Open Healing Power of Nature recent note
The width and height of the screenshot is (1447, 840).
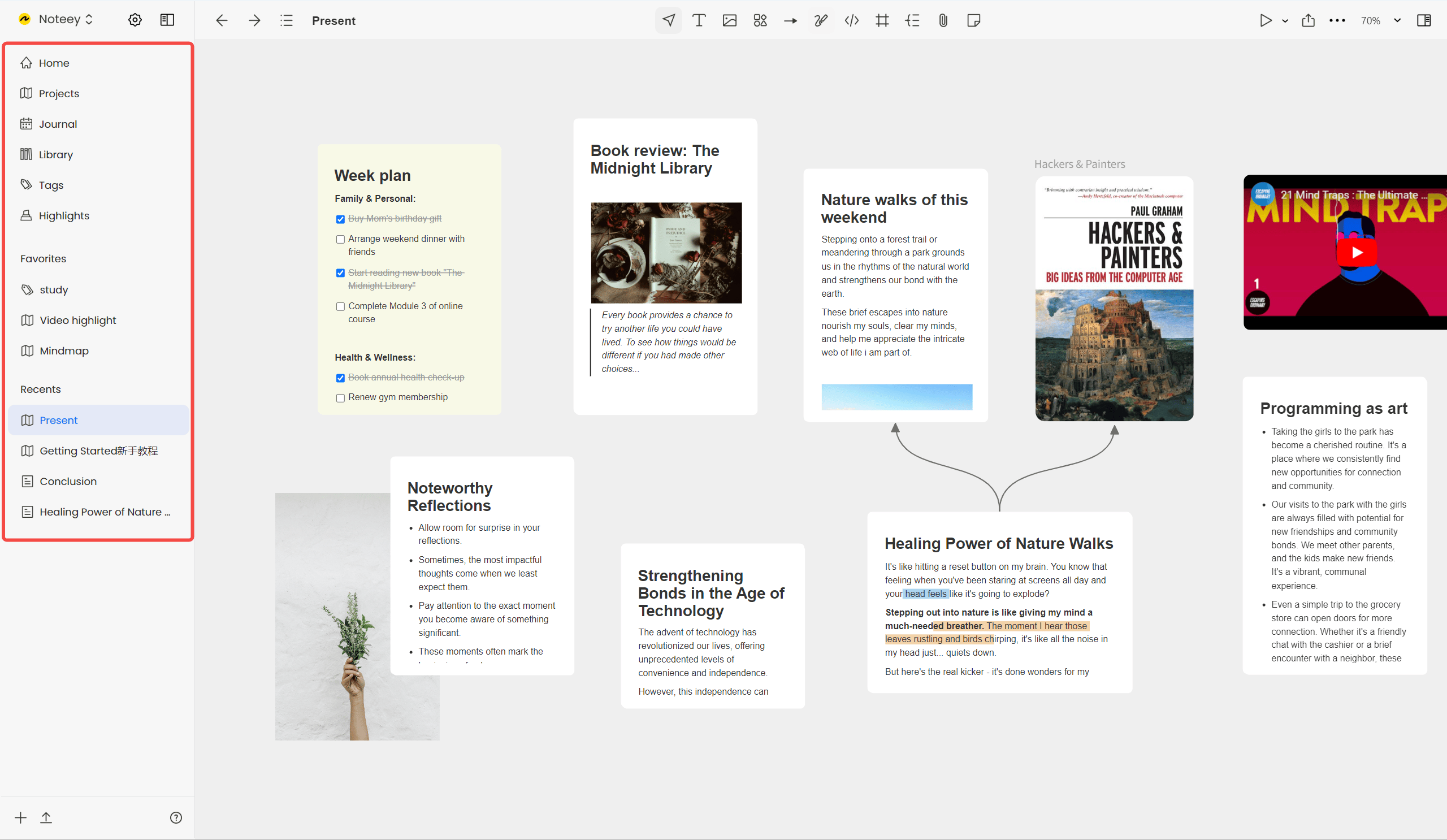point(98,512)
